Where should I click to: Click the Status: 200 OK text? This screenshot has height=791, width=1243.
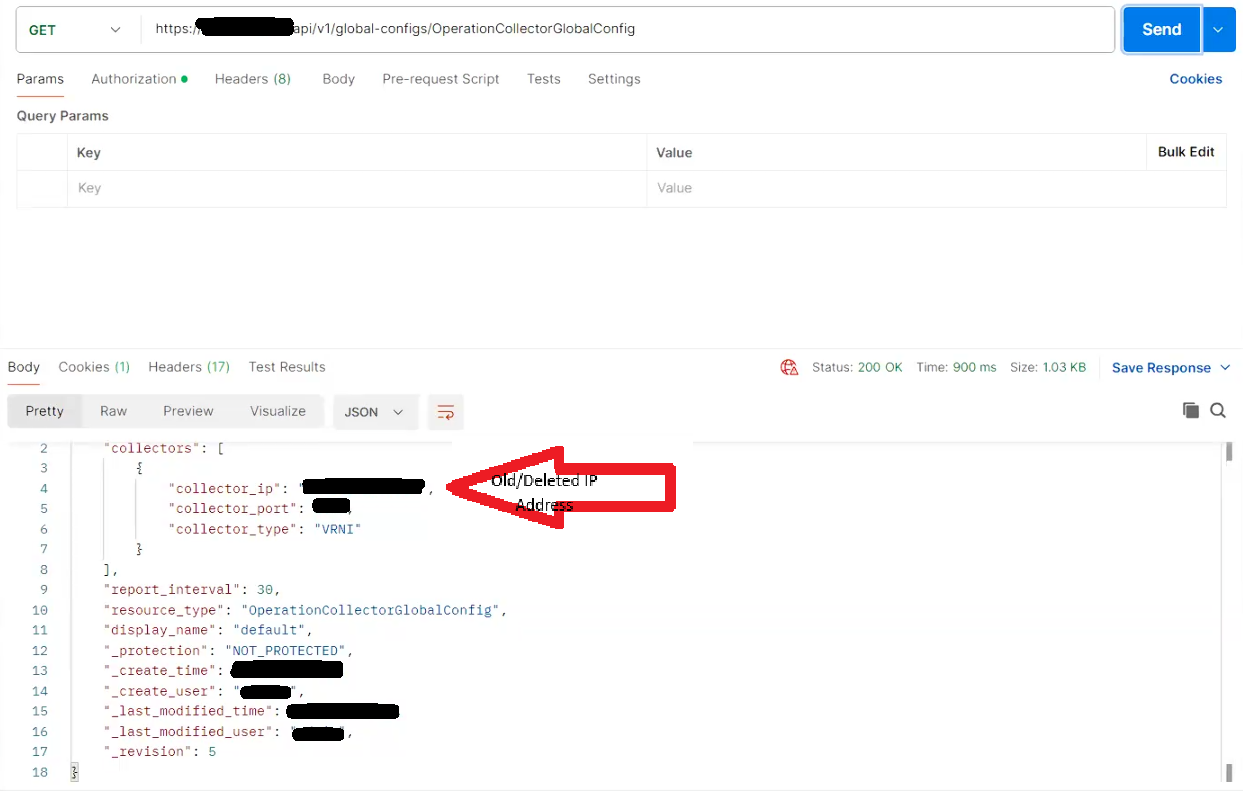point(857,367)
